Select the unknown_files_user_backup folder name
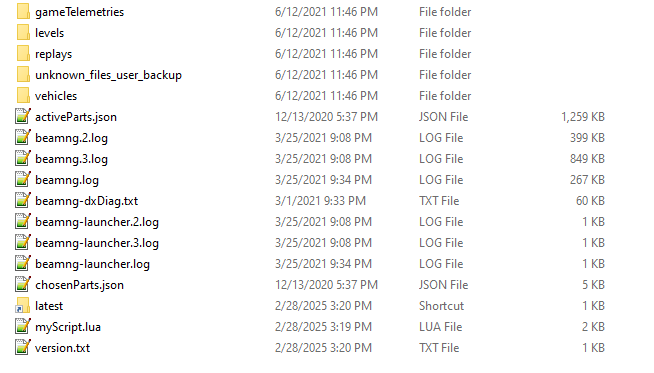The image size is (654, 373). click(108, 75)
